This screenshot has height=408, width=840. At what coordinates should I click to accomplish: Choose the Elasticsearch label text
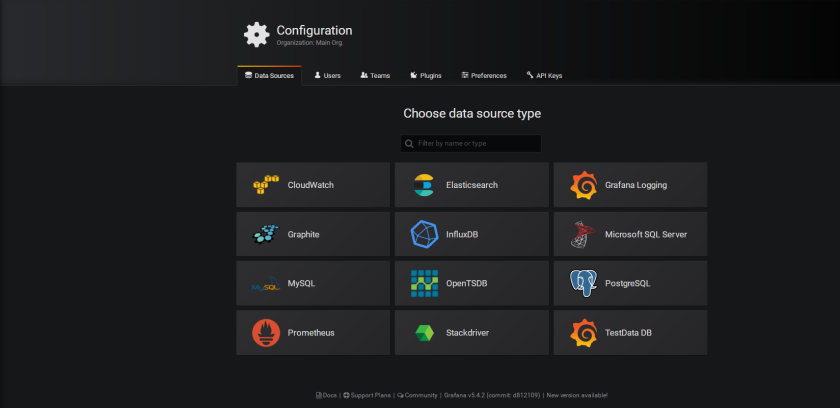472,185
